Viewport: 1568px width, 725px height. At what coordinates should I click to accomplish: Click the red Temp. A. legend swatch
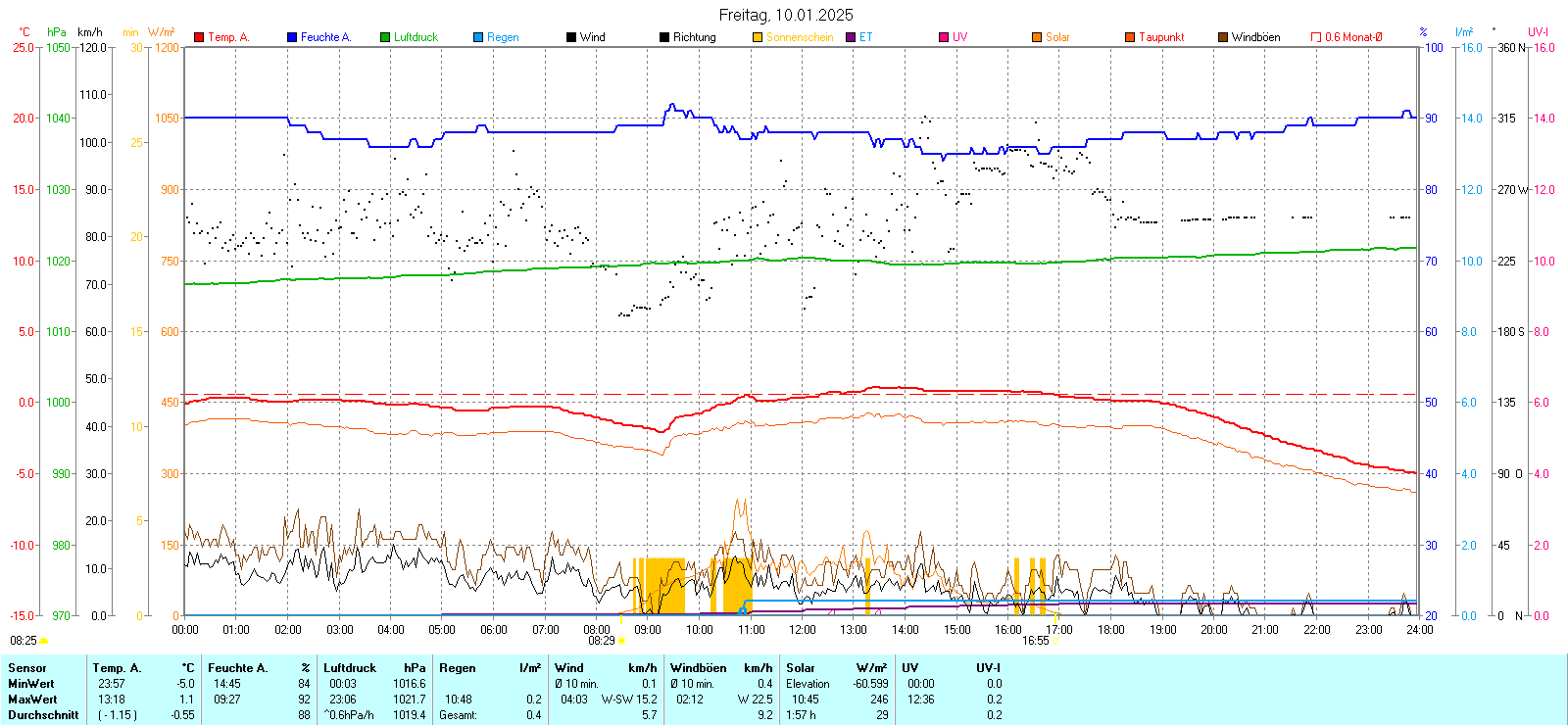[x=199, y=37]
